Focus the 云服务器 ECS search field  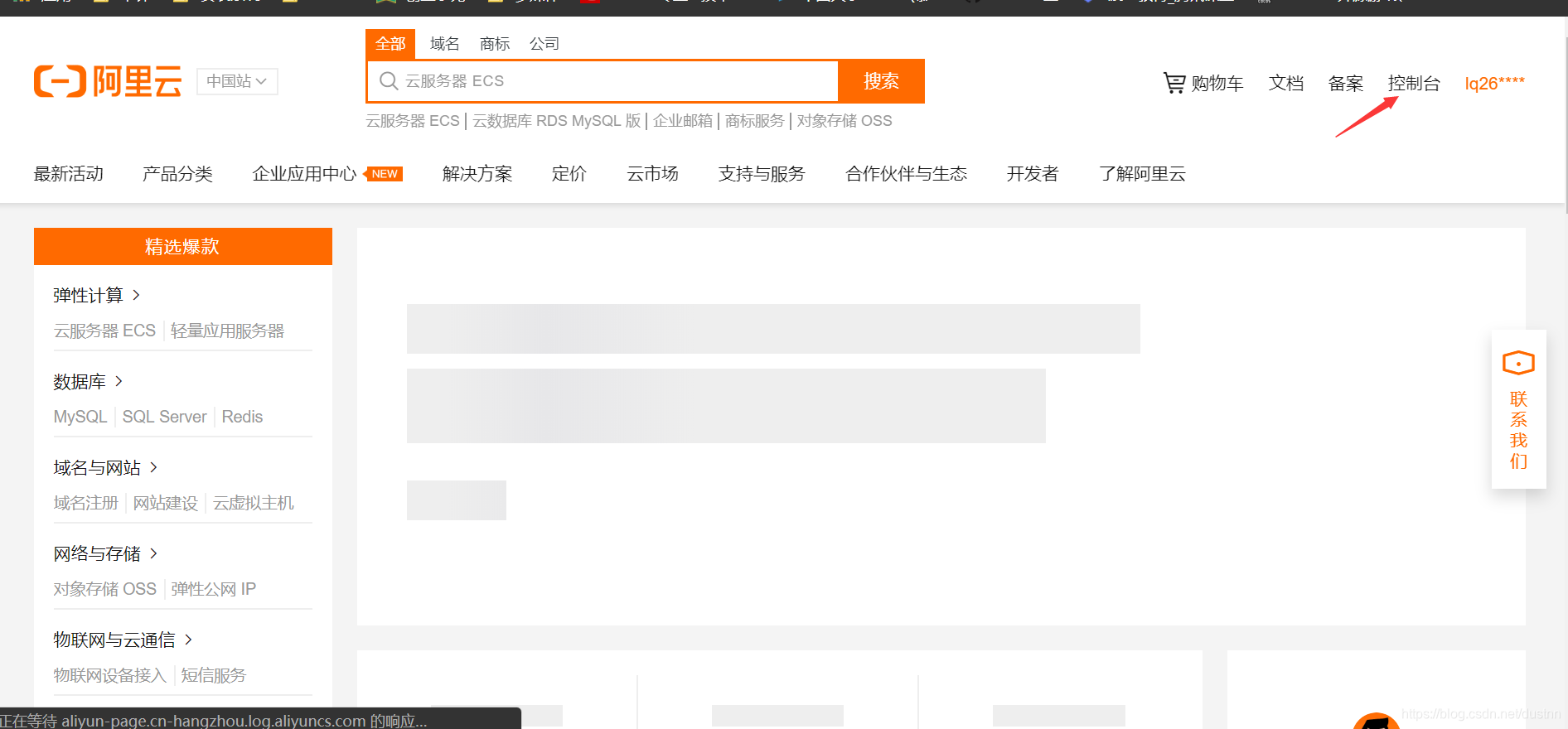(603, 81)
